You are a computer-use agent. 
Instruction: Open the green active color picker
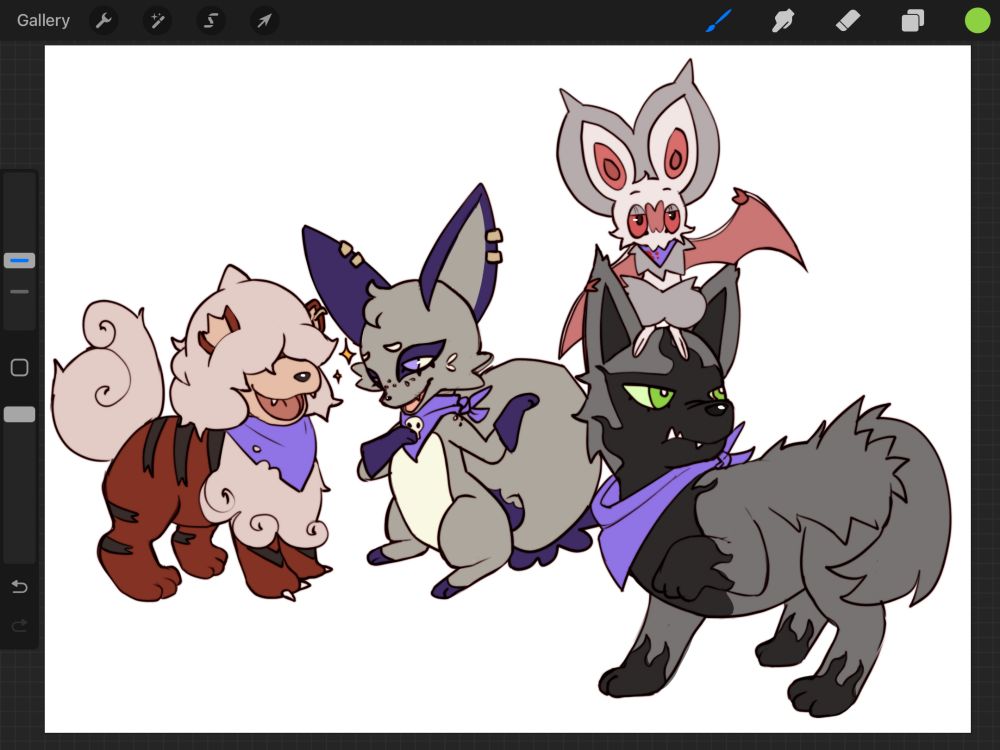pyautogui.click(x=977, y=20)
